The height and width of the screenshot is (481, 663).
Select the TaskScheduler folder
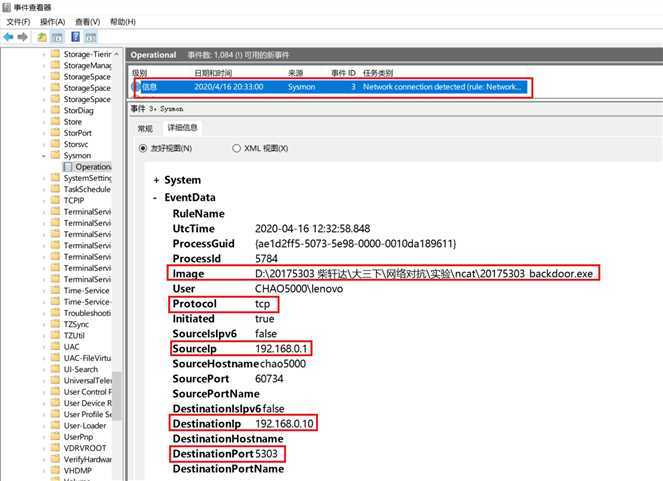click(87, 189)
